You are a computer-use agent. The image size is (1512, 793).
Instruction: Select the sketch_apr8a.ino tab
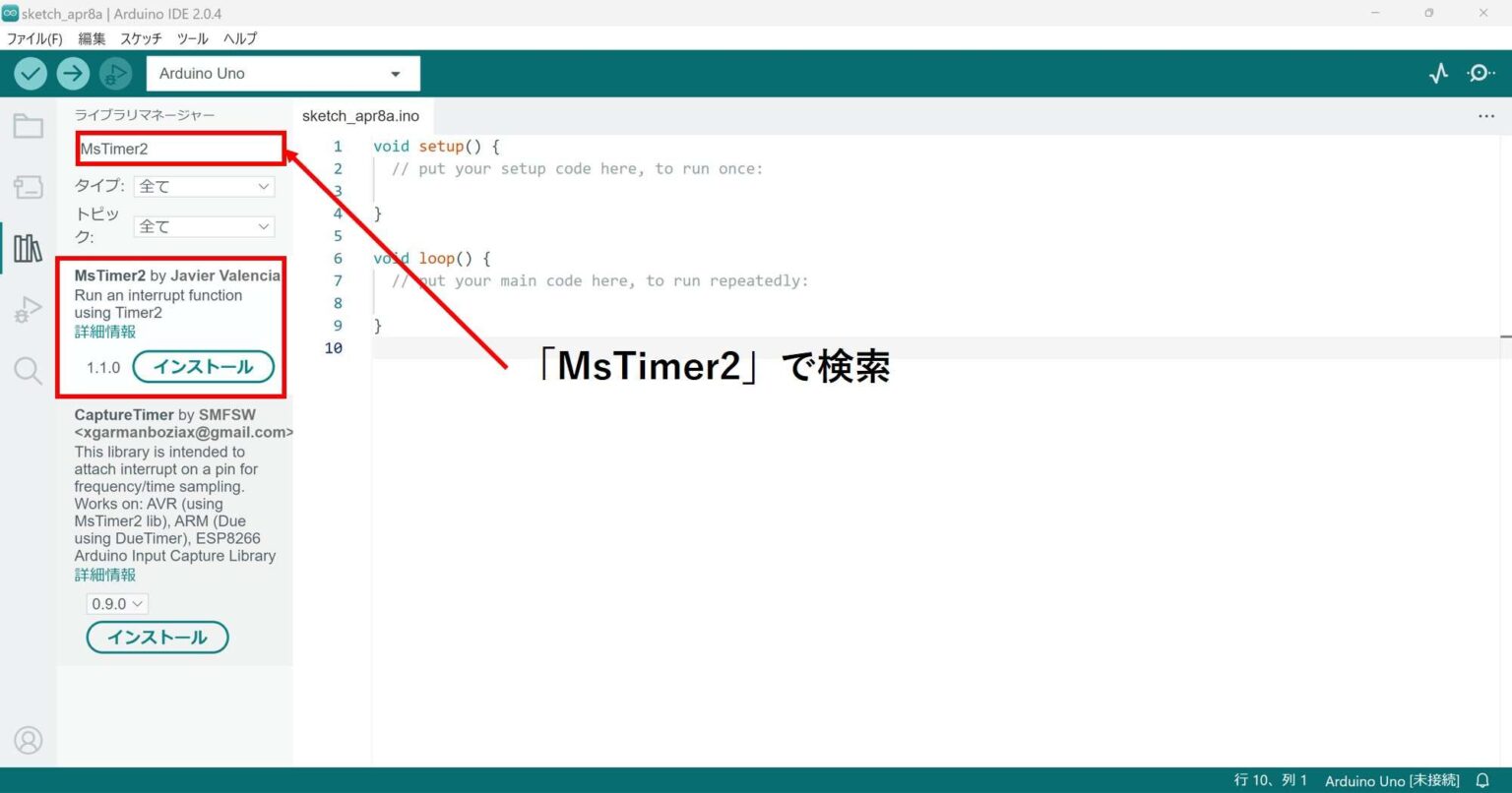tap(361, 116)
